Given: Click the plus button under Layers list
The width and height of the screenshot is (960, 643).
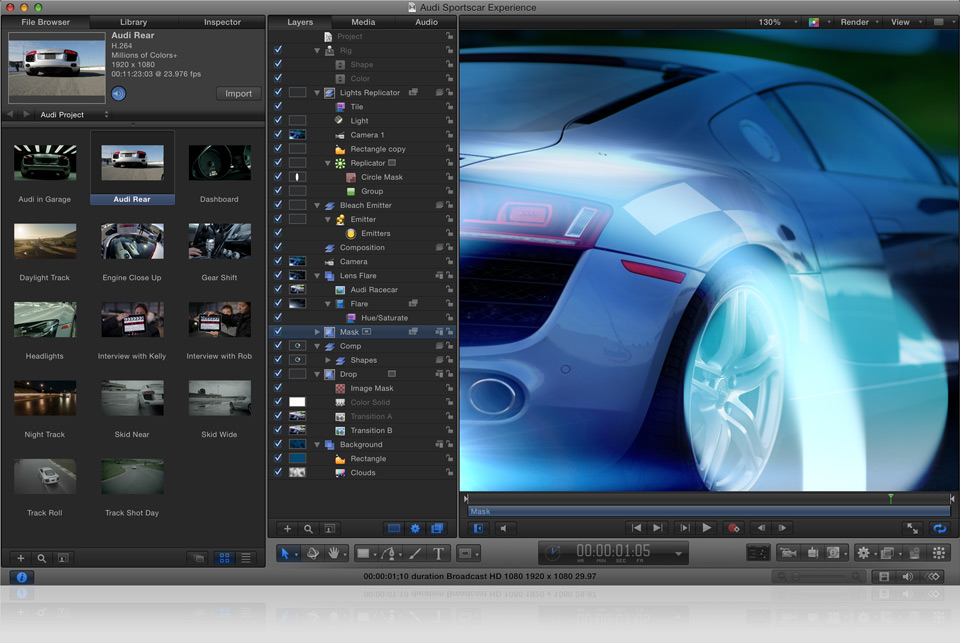Looking at the screenshot, I should 287,528.
